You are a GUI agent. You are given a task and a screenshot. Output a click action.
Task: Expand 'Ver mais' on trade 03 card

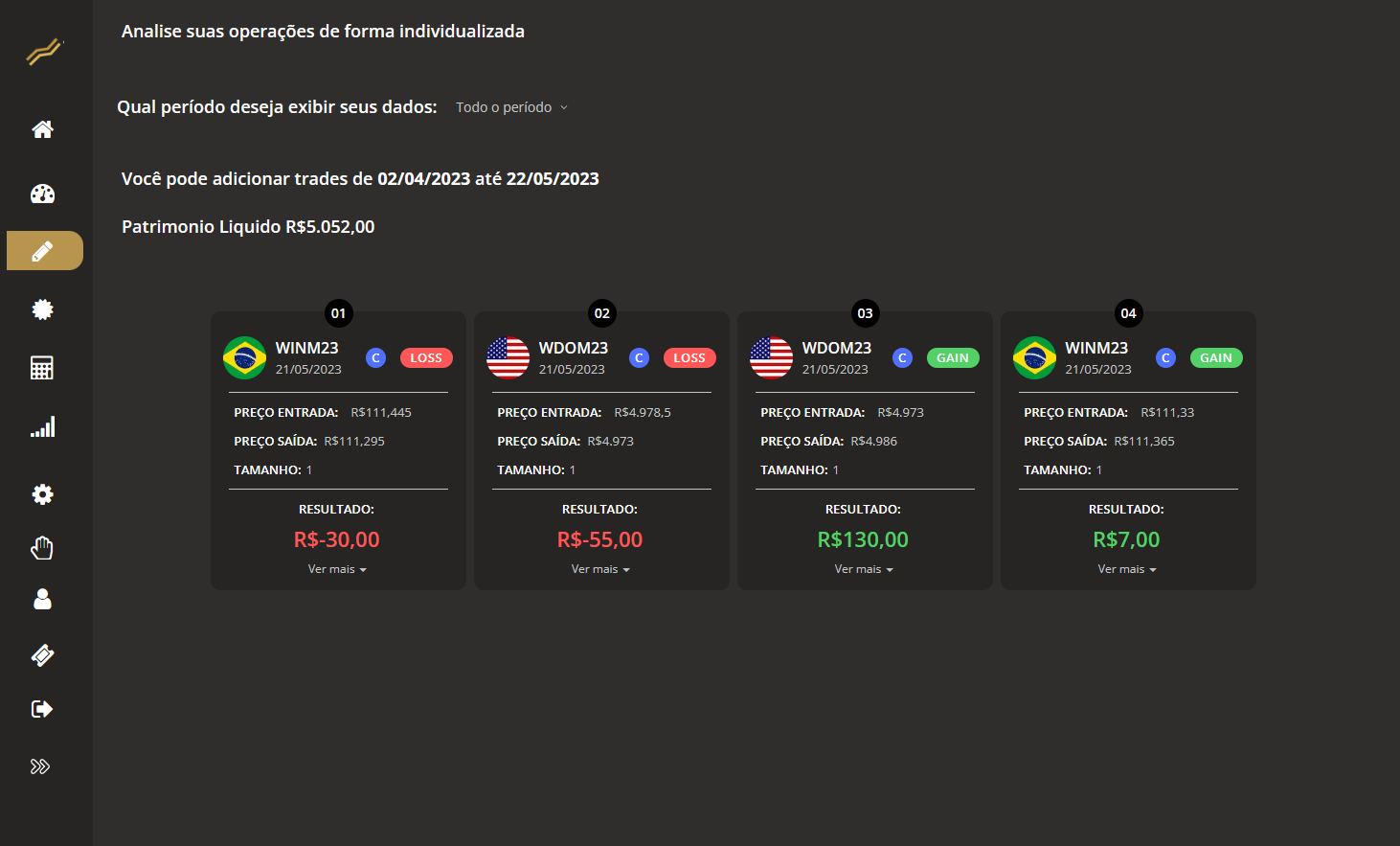click(x=864, y=569)
